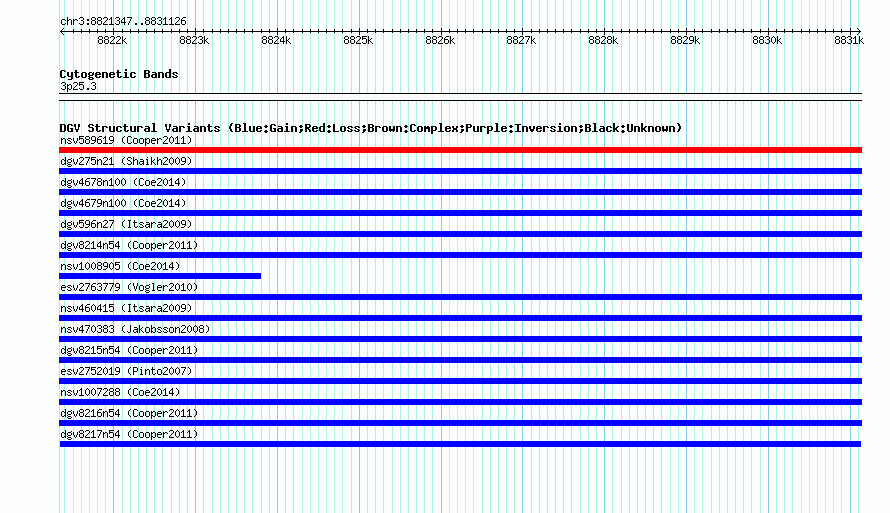Screen dimensions: 890x513
Task: Click the nsv589619 (Cooper2011) label
Action: point(126,140)
